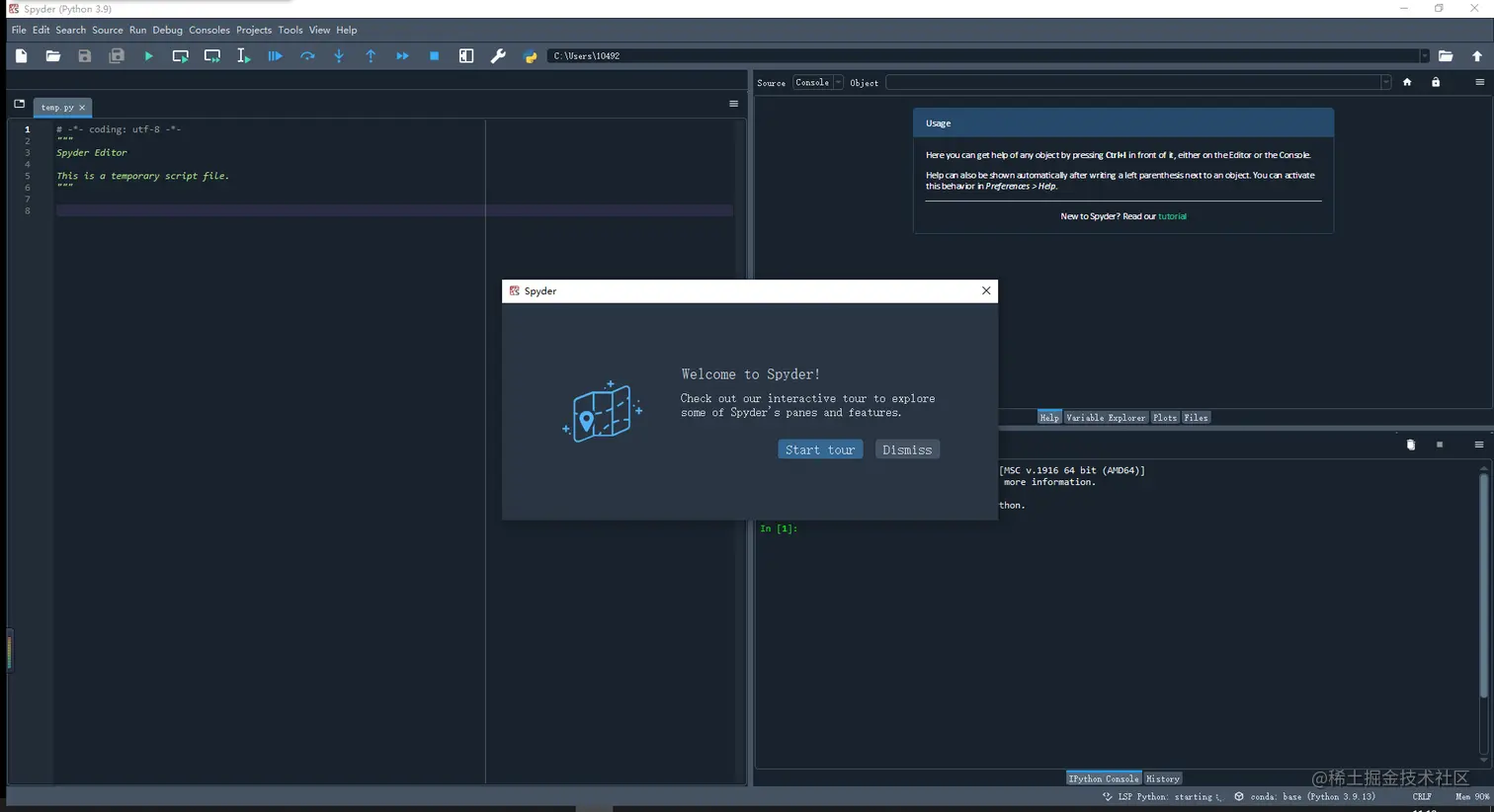Run current cell and advance to next
Screen dimensions: 1494x812
tap(212, 56)
